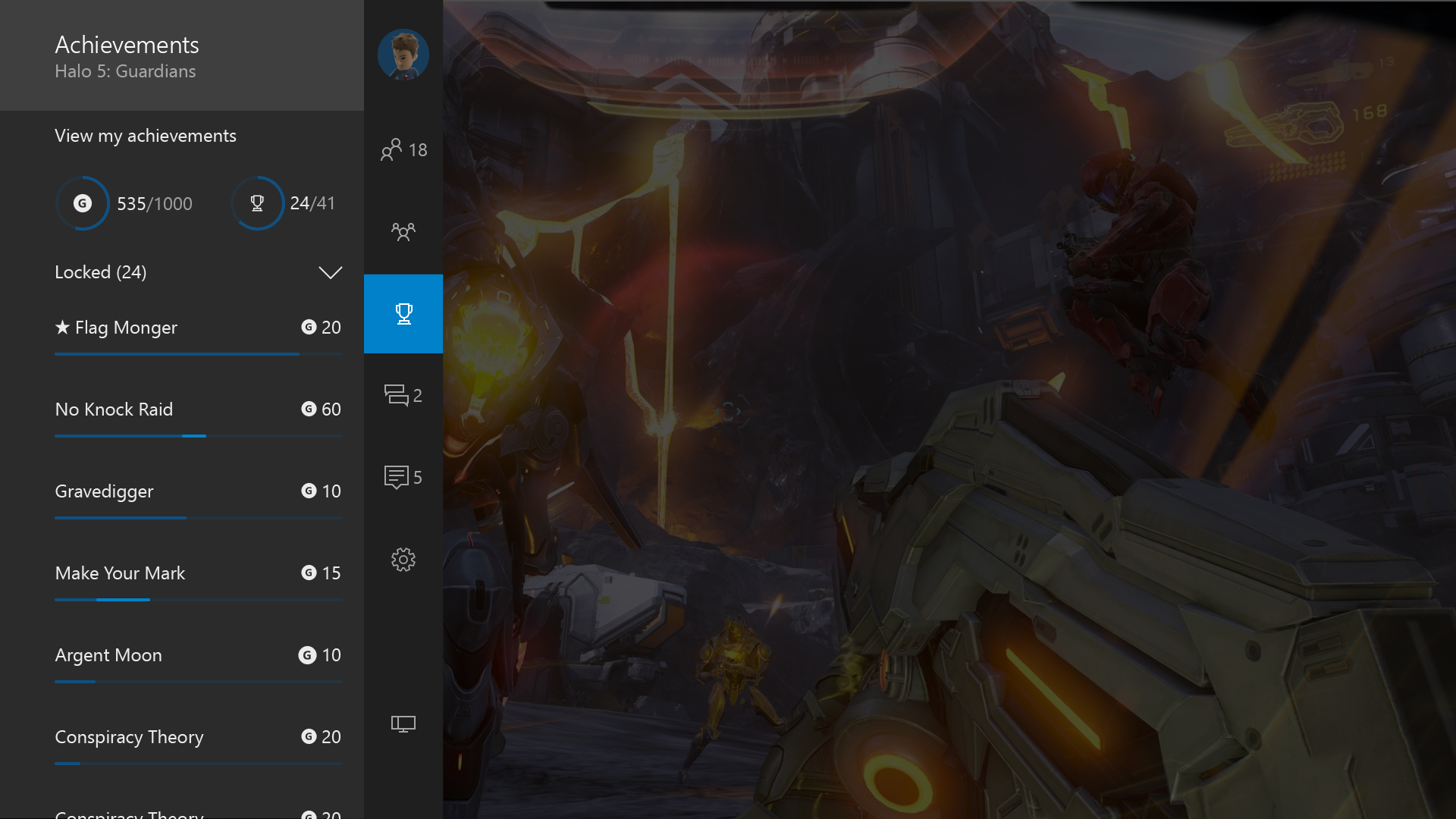Viewport: 1456px width, 819px height.
Task: Open the Friends list showing 18
Action: tap(403, 149)
